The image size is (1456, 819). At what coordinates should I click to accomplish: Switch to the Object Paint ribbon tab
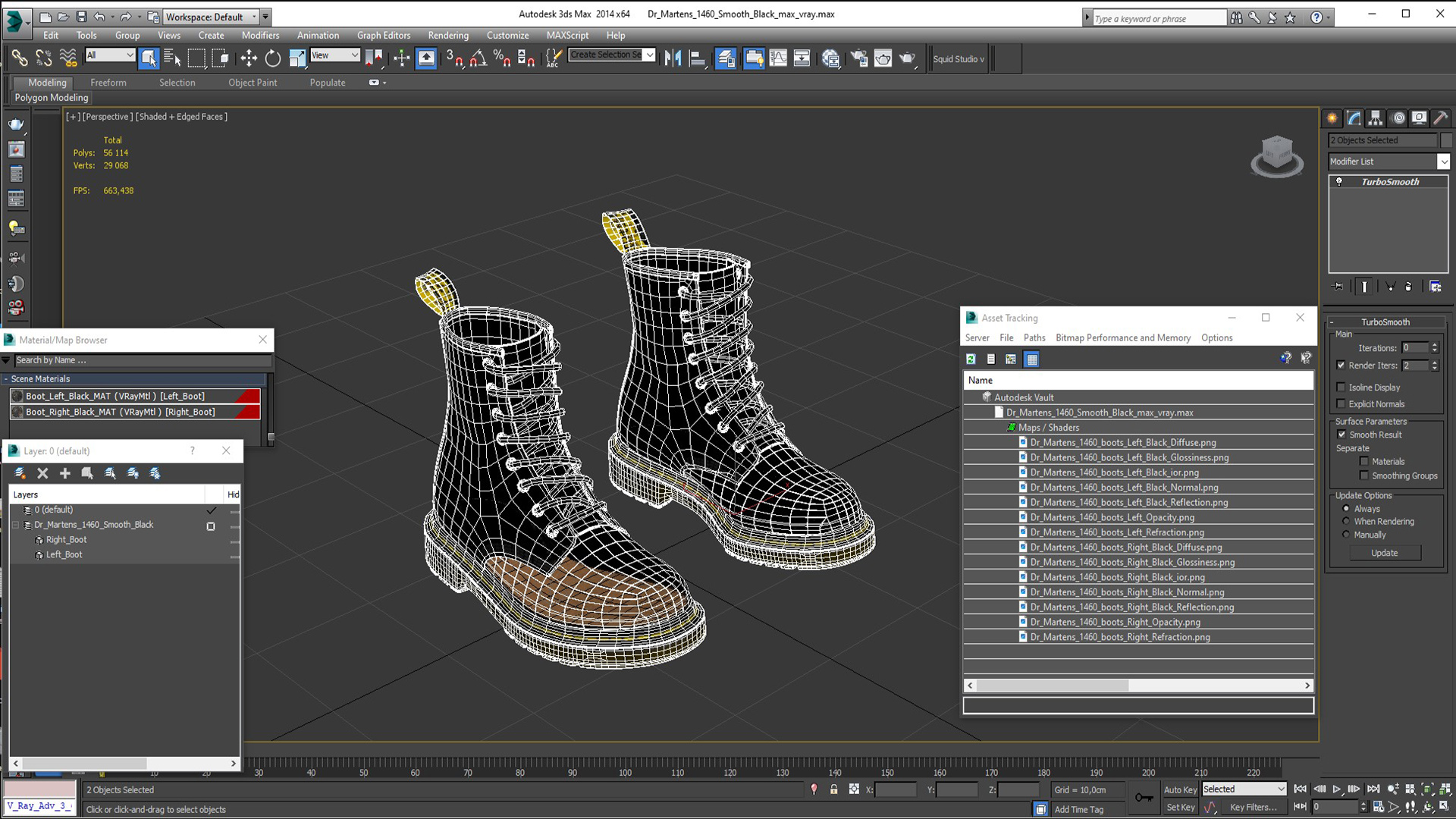(x=253, y=83)
